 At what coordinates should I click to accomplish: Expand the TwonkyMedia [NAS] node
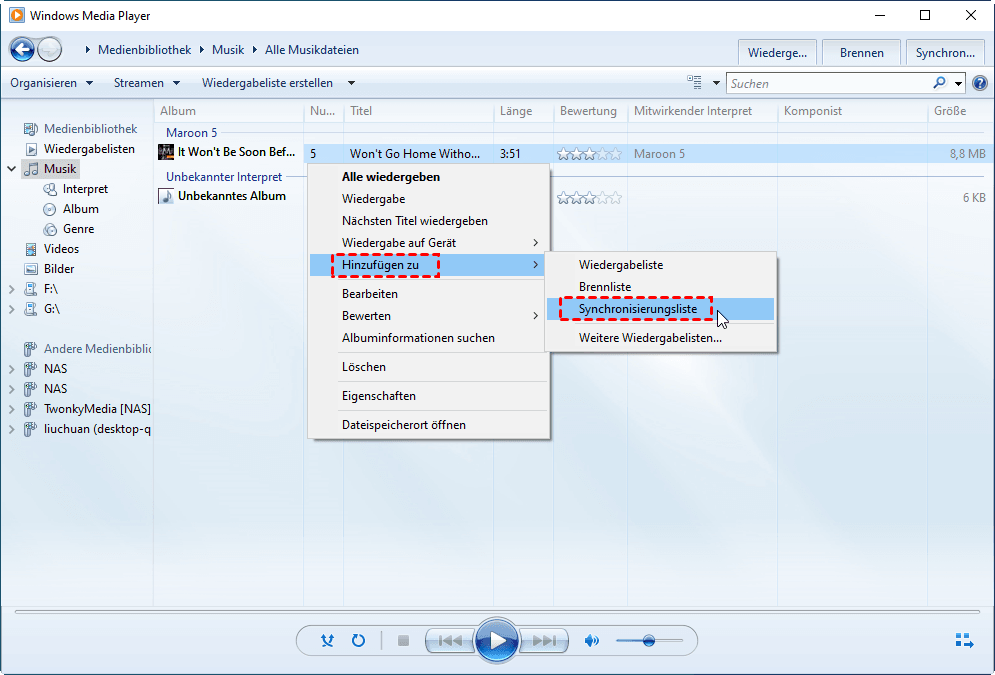(x=11, y=409)
